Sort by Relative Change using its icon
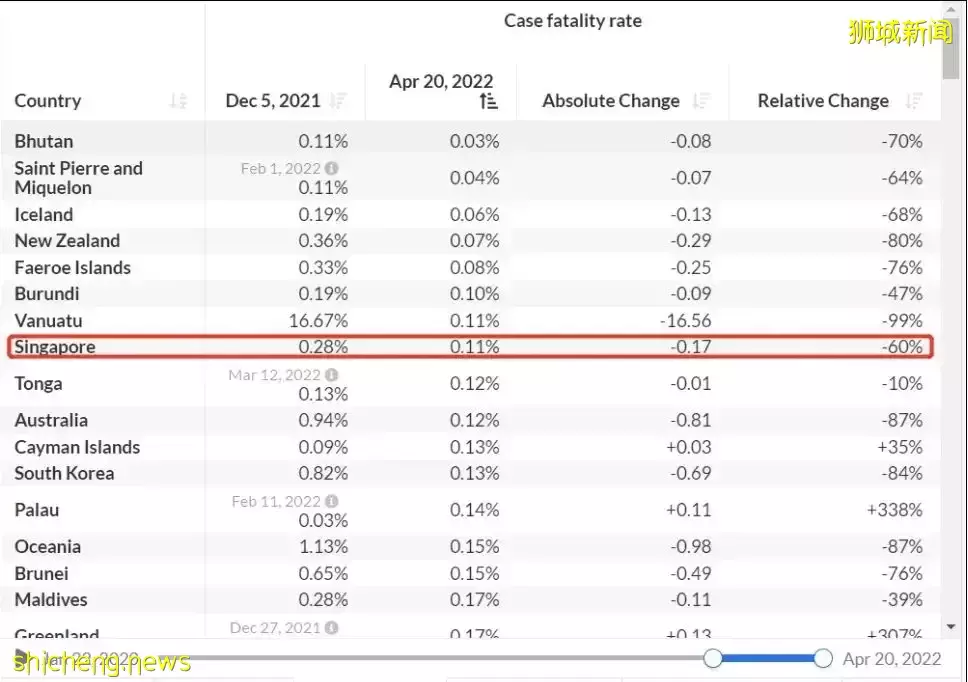Image resolution: width=968 pixels, height=682 pixels. [913, 101]
